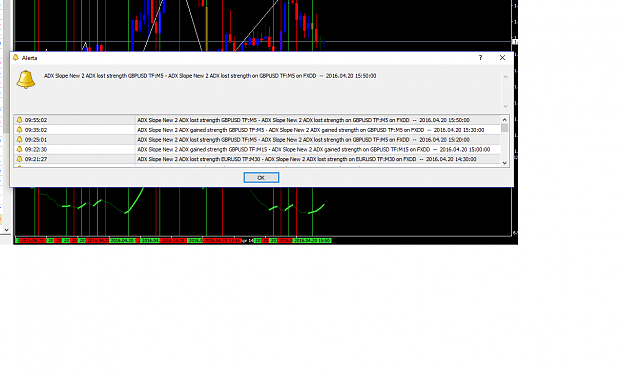The image size is (625, 375).
Task: Close the Alerts dialog with the X
Action: tap(502, 58)
